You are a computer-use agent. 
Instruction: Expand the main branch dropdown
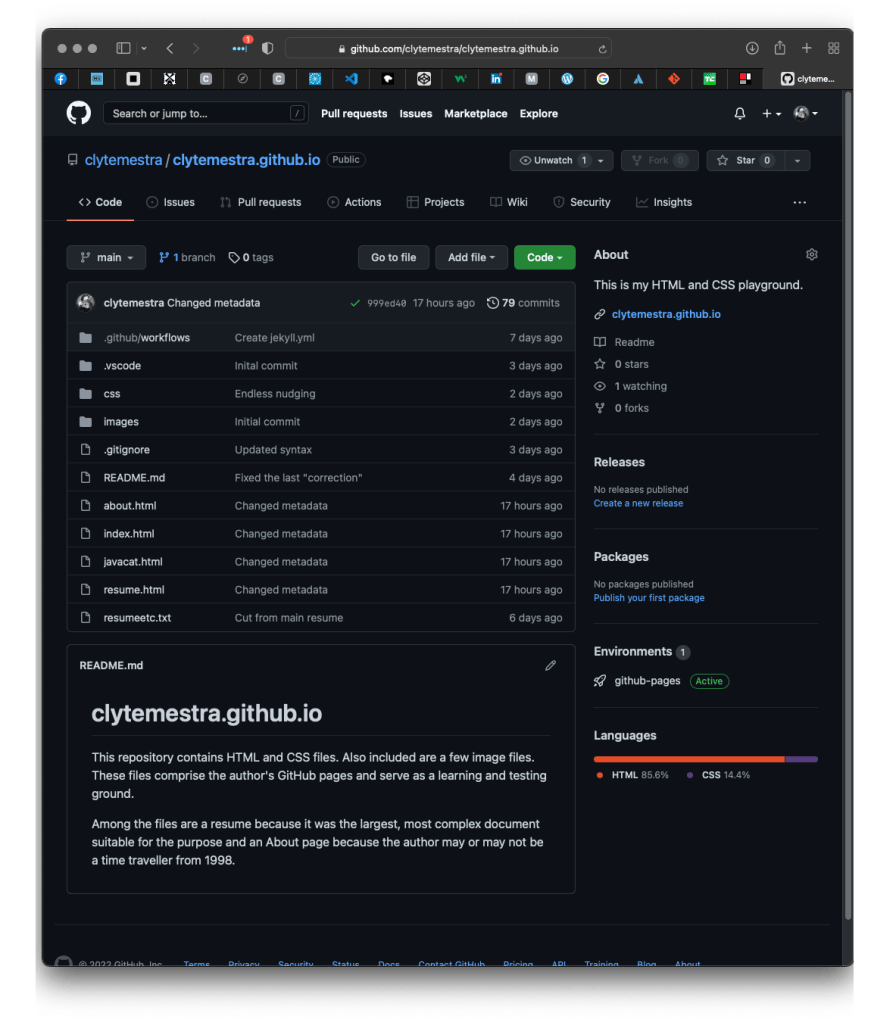106,258
